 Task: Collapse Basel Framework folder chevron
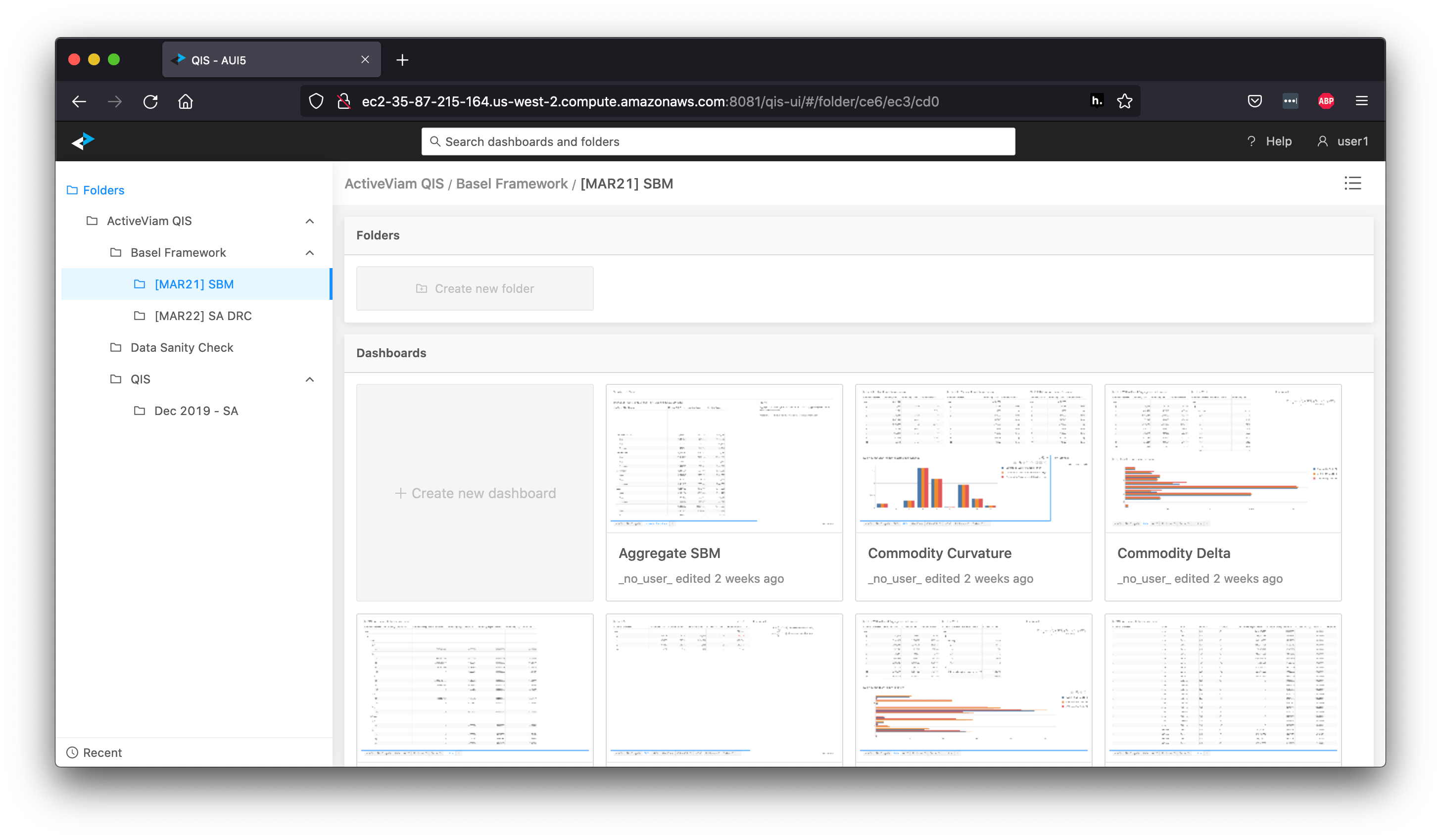tap(309, 253)
